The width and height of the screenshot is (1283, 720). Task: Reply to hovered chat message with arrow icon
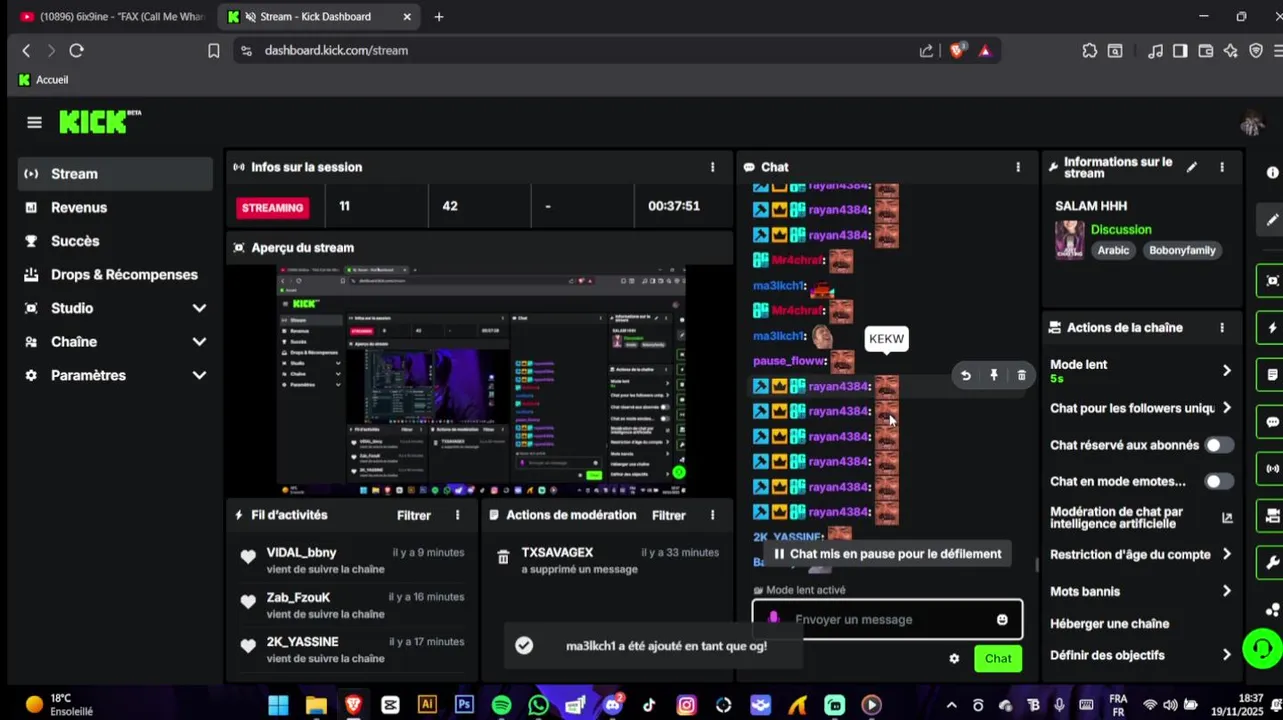[965, 375]
